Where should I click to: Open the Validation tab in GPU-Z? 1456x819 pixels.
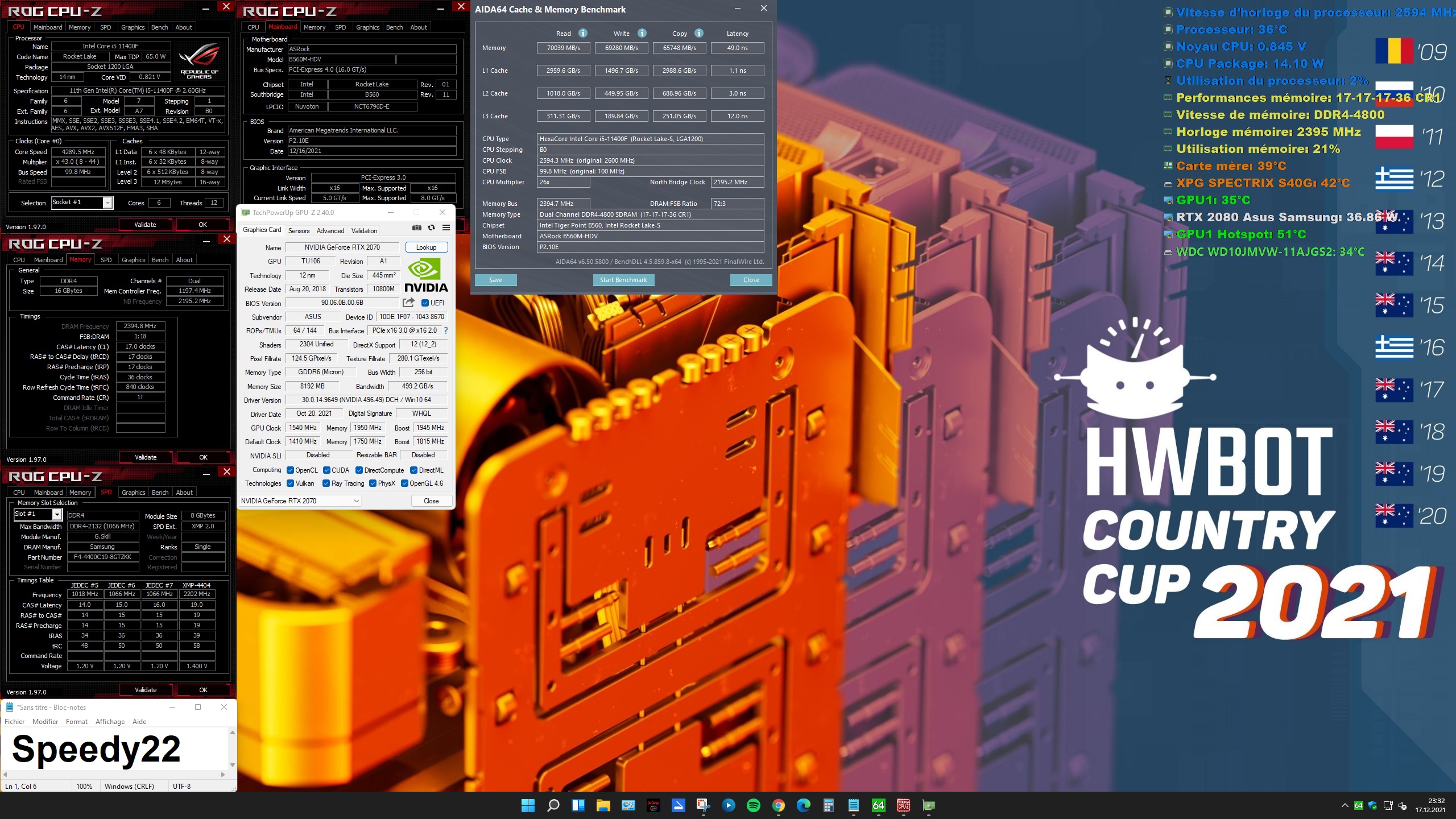pos(364,230)
